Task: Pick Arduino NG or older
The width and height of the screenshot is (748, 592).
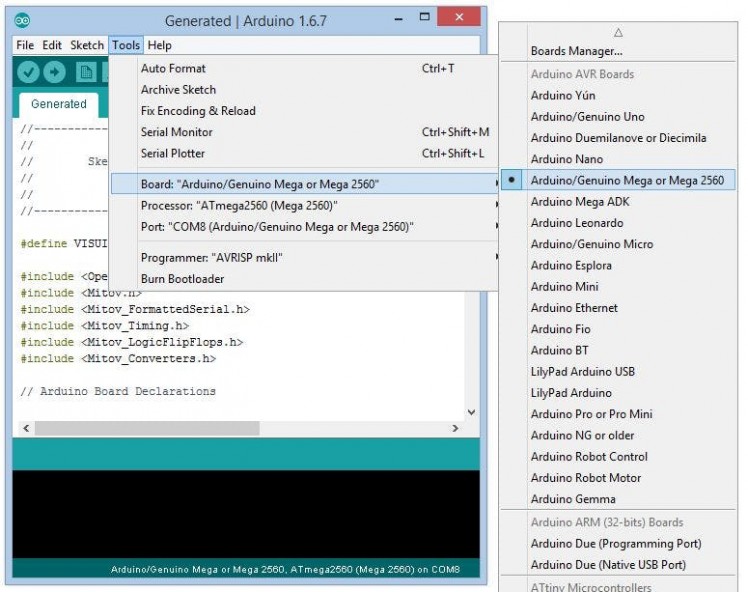Action: pos(618,435)
